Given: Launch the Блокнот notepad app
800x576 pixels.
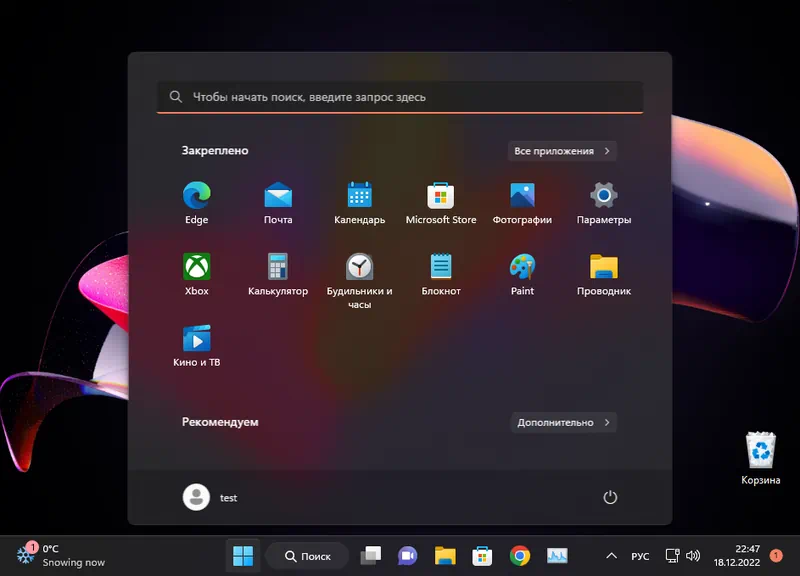Looking at the screenshot, I should click(441, 274).
